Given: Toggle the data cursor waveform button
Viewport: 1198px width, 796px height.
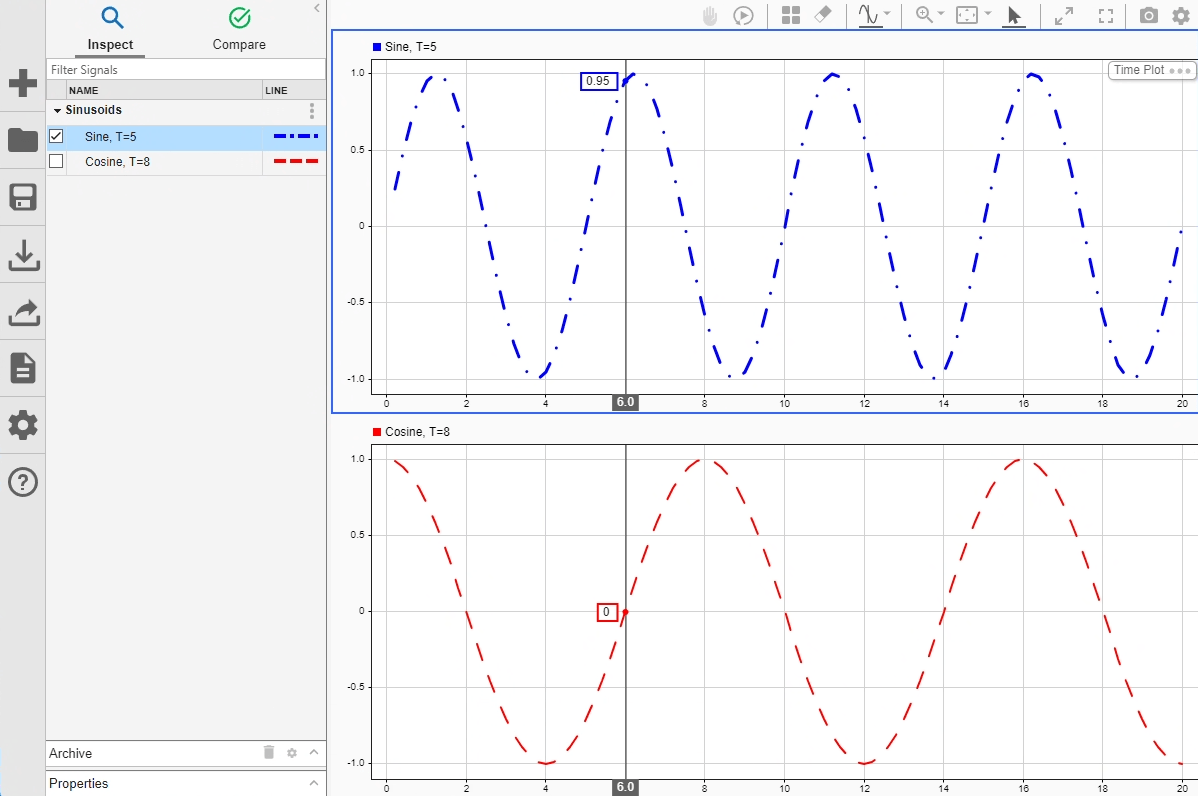Looking at the screenshot, I should pyautogui.click(x=870, y=16).
